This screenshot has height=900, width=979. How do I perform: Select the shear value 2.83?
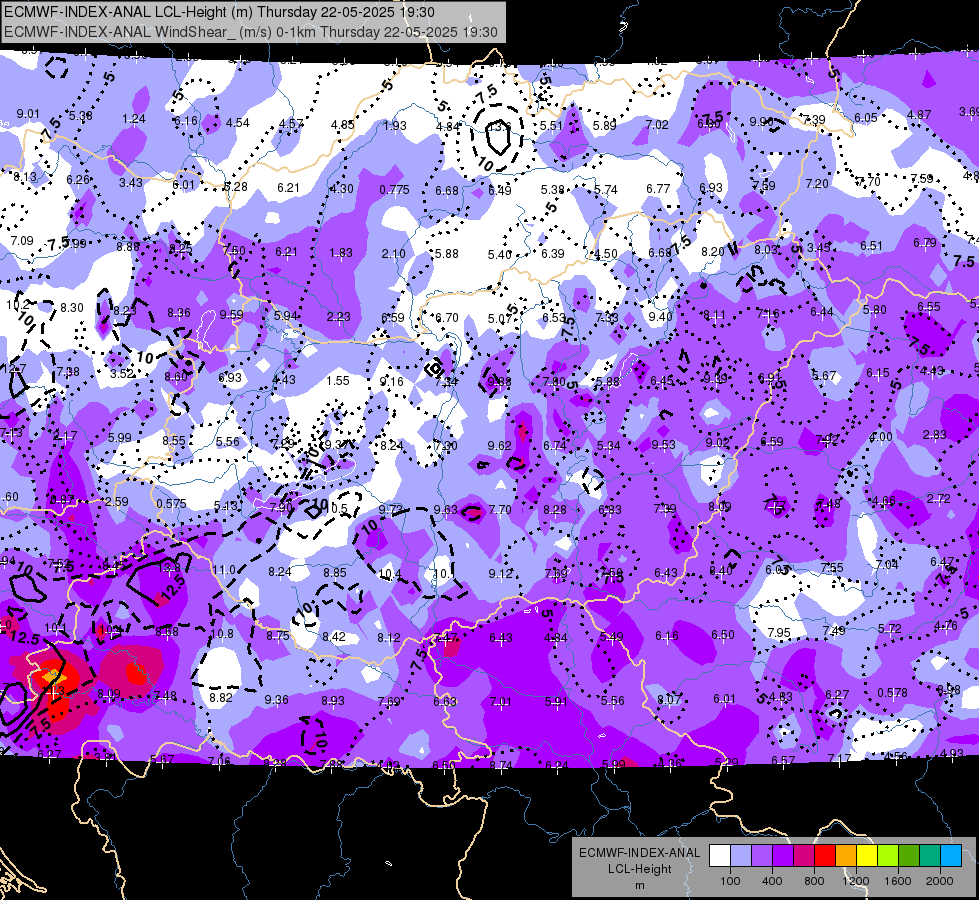(935, 435)
